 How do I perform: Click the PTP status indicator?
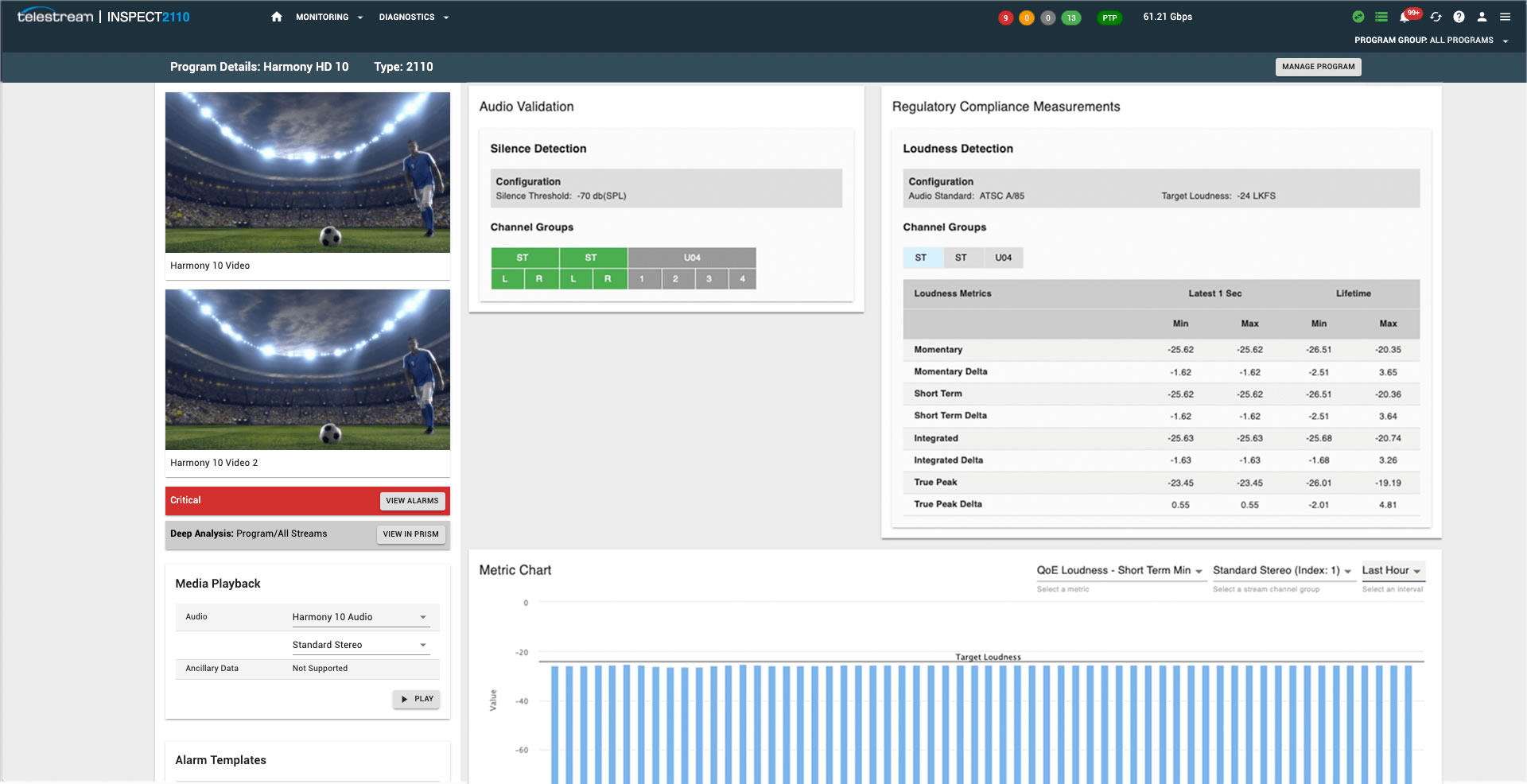(x=1109, y=17)
